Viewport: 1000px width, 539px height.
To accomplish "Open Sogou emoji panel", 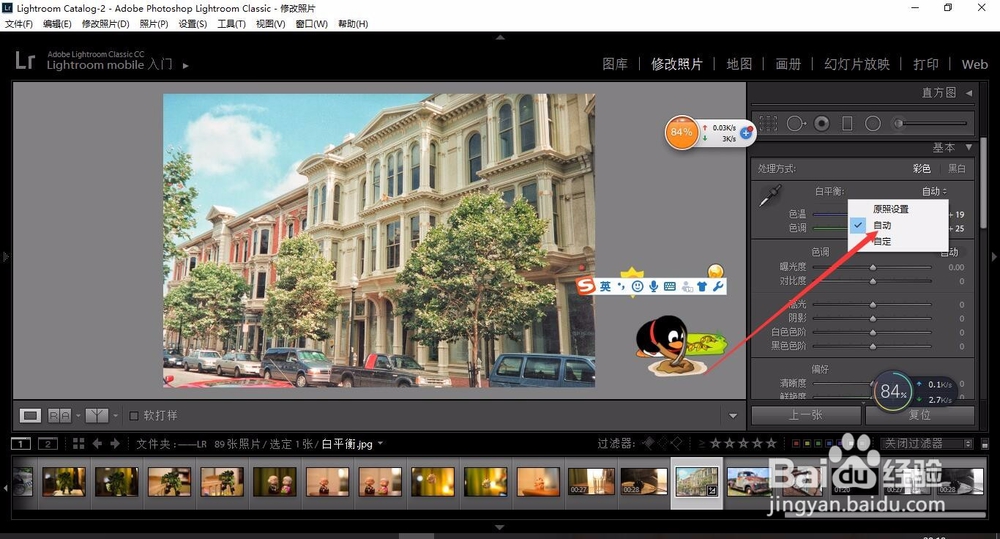I will pos(636,286).
